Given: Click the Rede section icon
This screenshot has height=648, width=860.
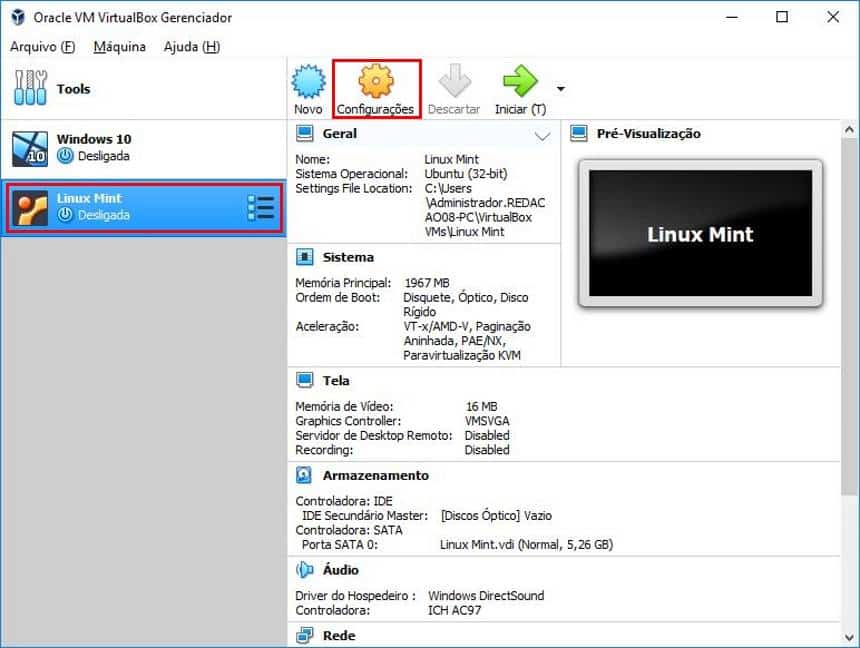Looking at the screenshot, I should (303, 635).
